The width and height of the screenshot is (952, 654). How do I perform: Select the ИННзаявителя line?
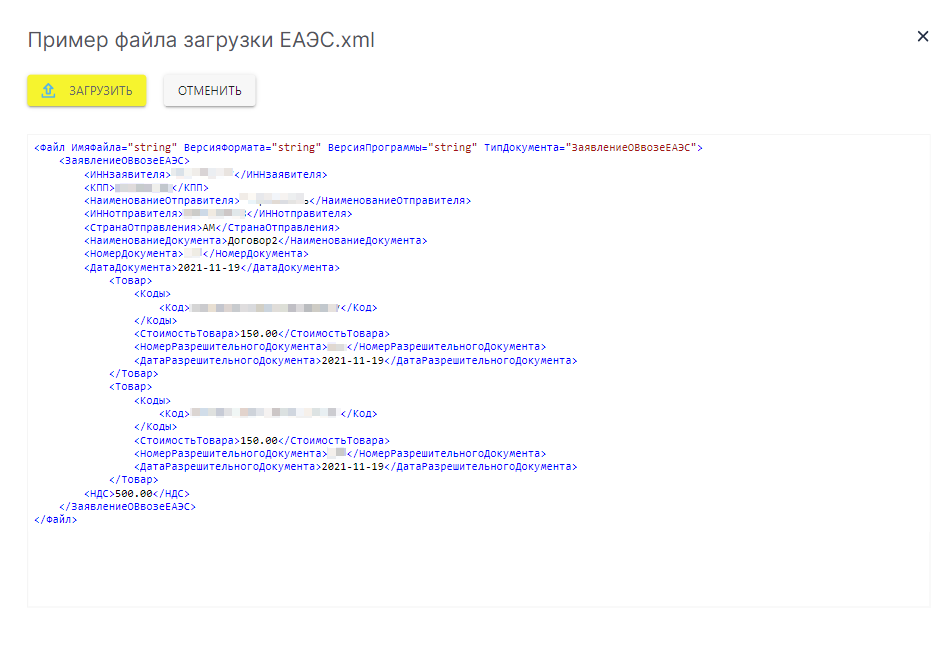tap(206, 175)
